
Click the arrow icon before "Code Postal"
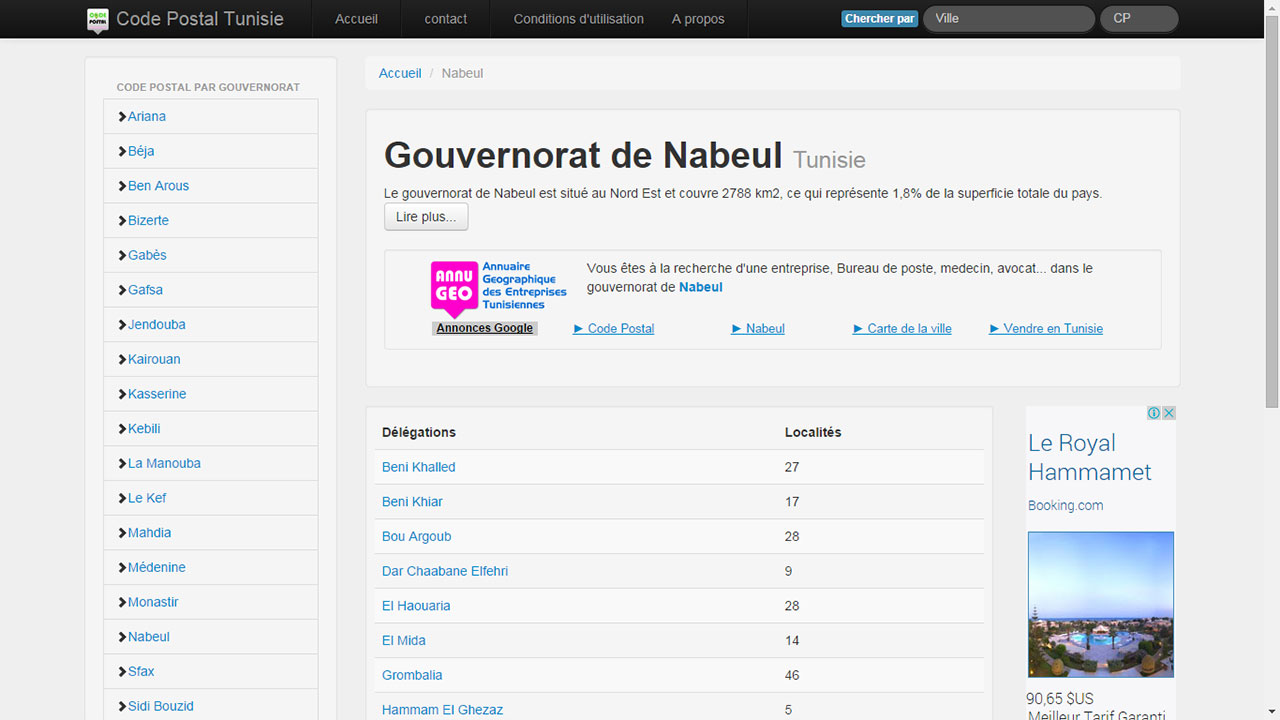[578, 328]
